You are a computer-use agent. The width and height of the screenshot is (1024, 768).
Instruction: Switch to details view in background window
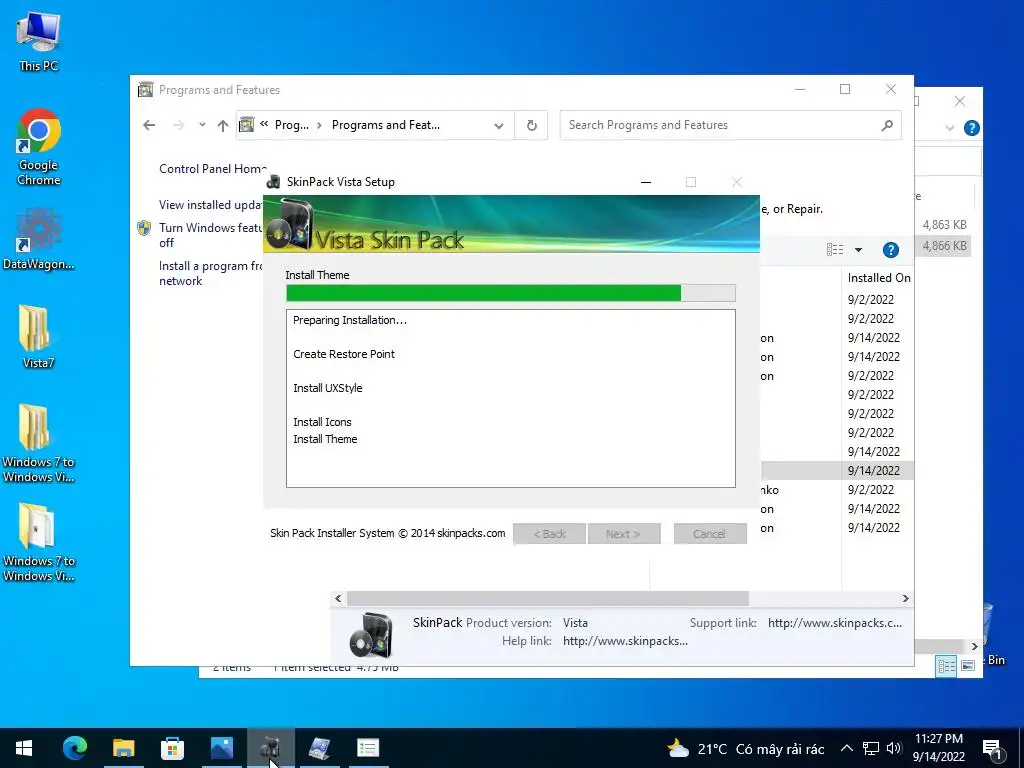(x=946, y=665)
